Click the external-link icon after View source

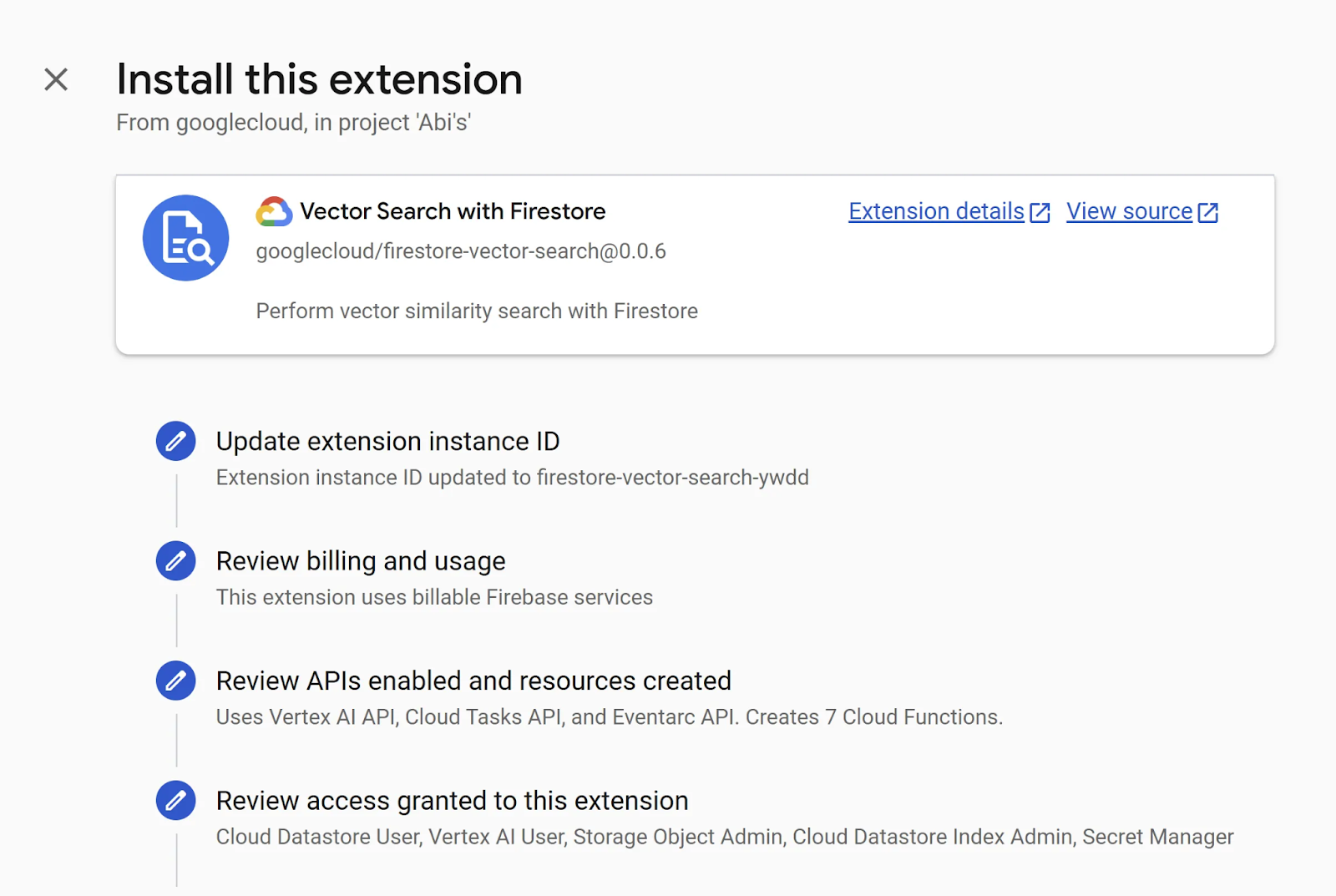1208,213
